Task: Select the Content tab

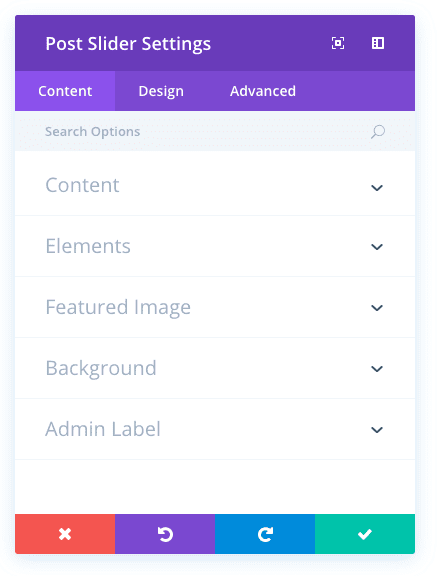Action: pos(65,91)
